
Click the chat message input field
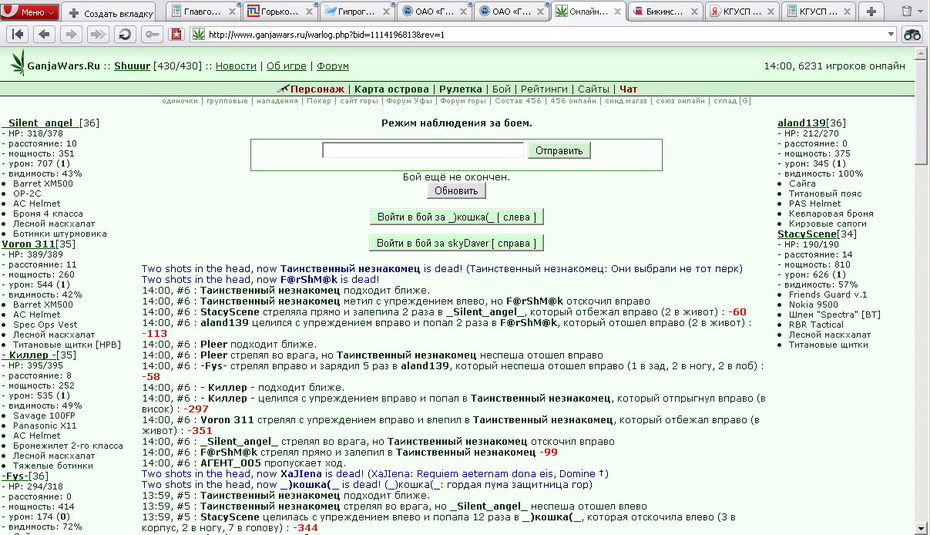423,150
